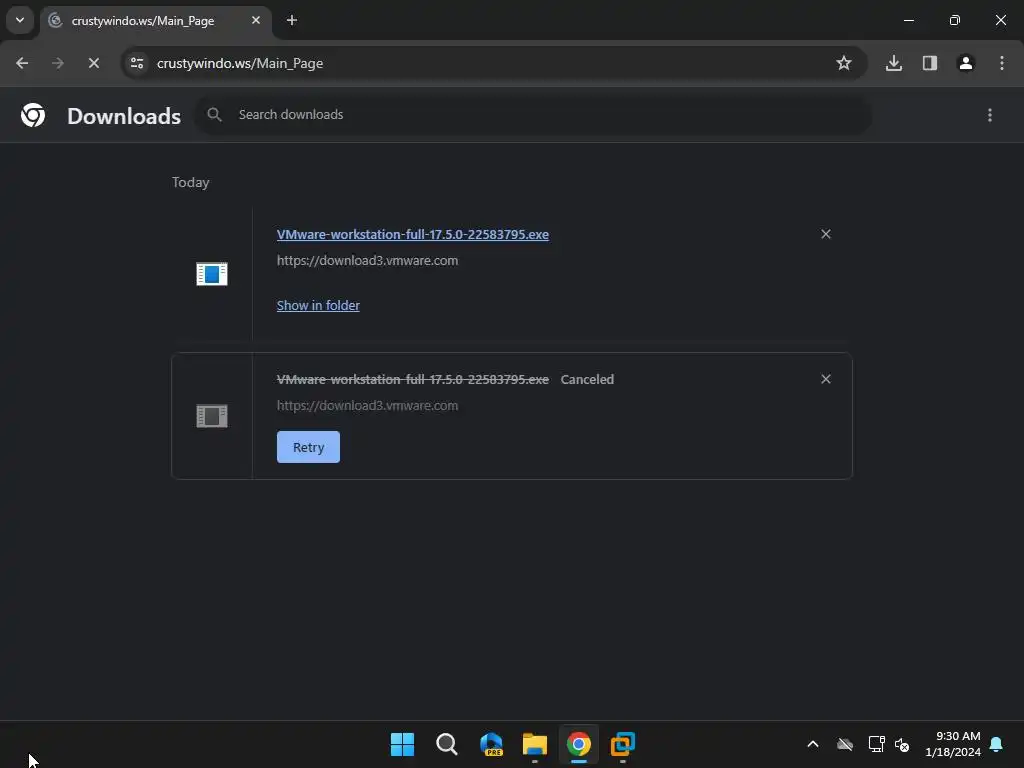Open the network status tray icon
Screen dimensions: 1024x768
pos(876,744)
